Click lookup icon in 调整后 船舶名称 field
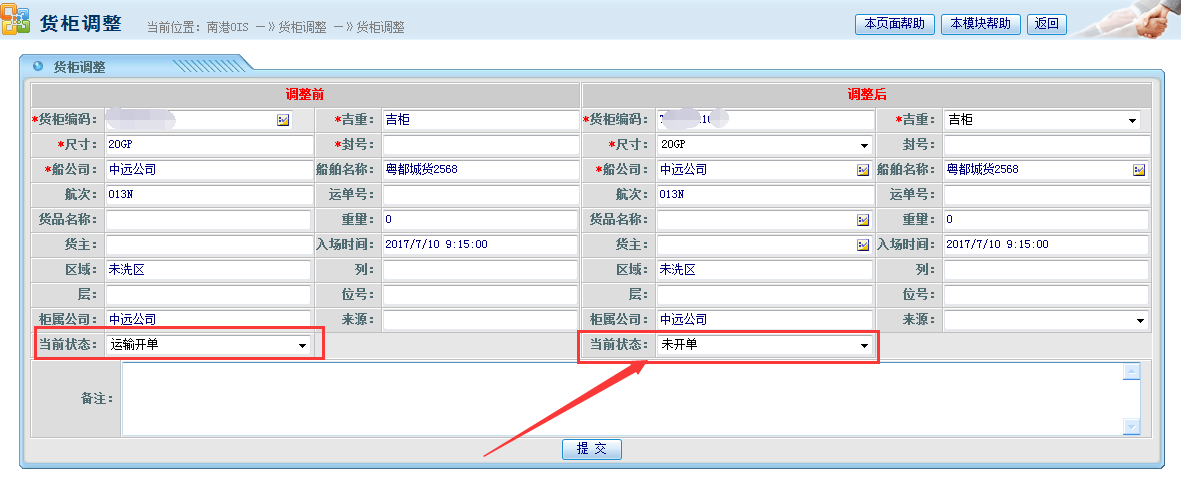This screenshot has height=480, width=1181. pyautogui.click(x=1139, y=170)
